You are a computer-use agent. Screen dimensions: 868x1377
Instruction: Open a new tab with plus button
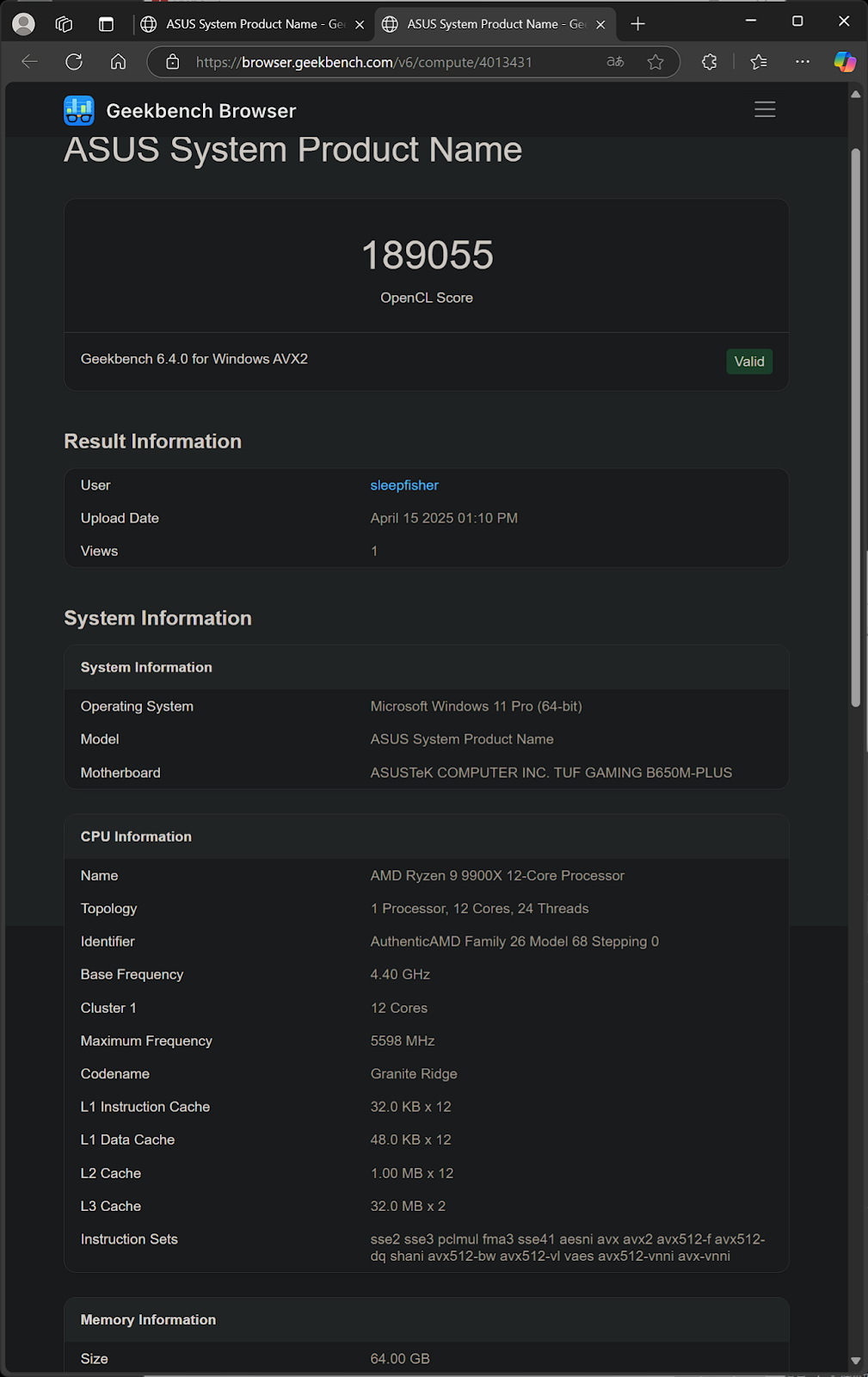pos(637,24)
